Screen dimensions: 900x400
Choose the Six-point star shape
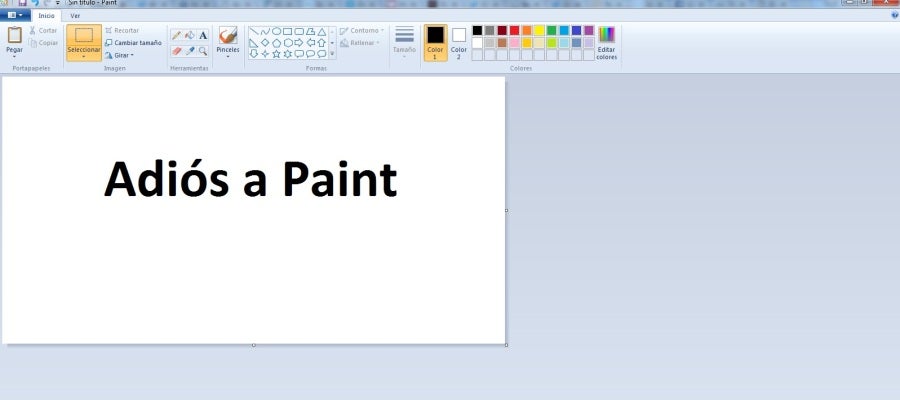(288, 53)
